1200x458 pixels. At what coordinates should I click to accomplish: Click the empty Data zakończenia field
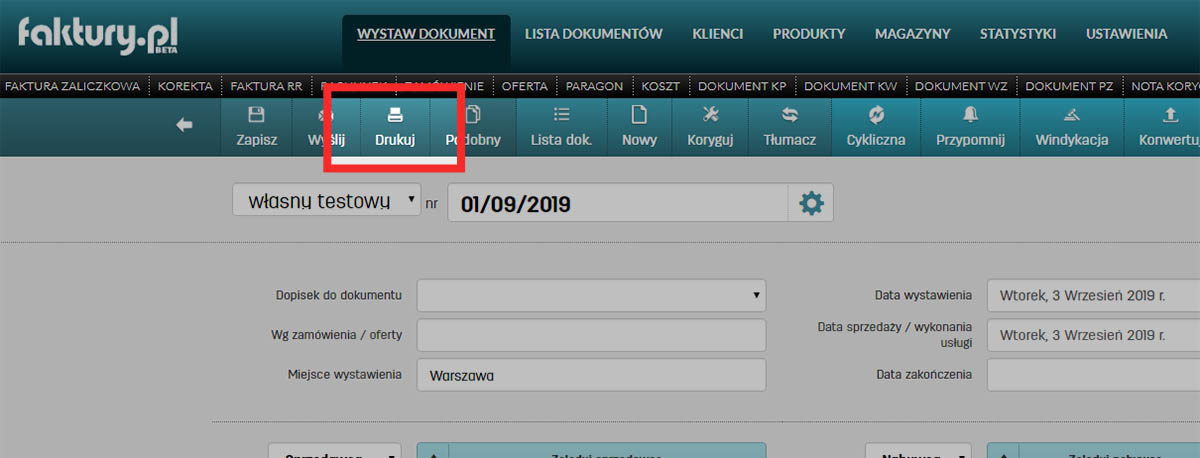point(1093,375)
